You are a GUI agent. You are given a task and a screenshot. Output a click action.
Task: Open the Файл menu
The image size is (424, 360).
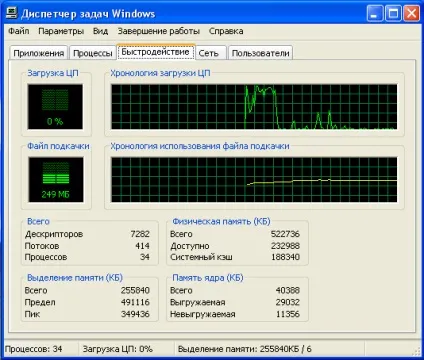point(19,31)
